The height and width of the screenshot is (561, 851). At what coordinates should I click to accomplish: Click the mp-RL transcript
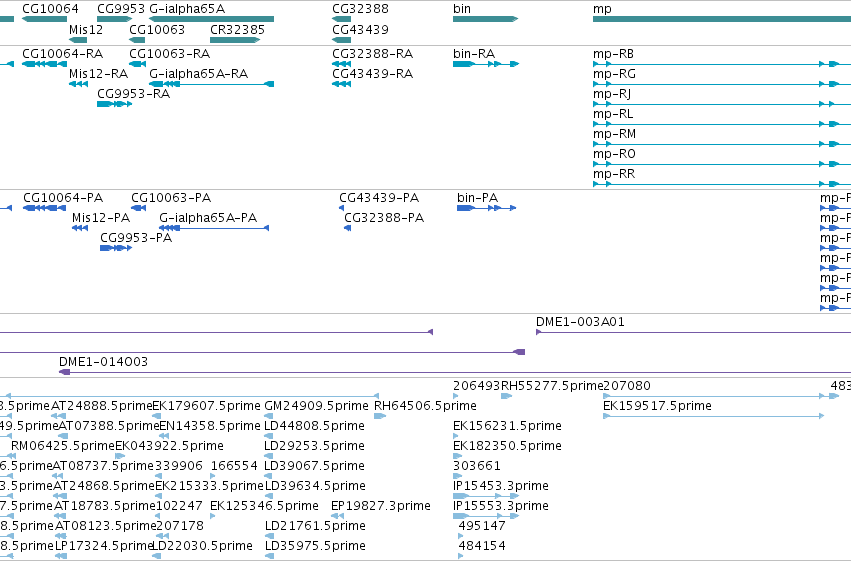(x=613, y=114)
